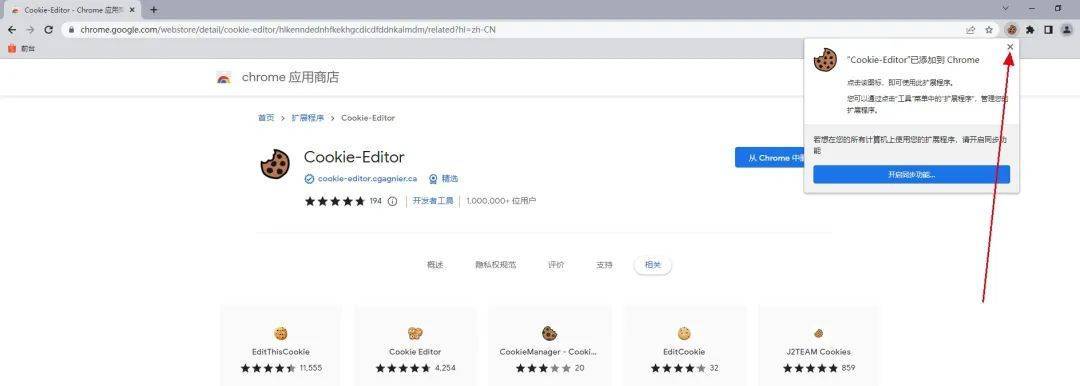Click the Cookie-Editor page title text
1080x386 pixels.
(354, 157)
